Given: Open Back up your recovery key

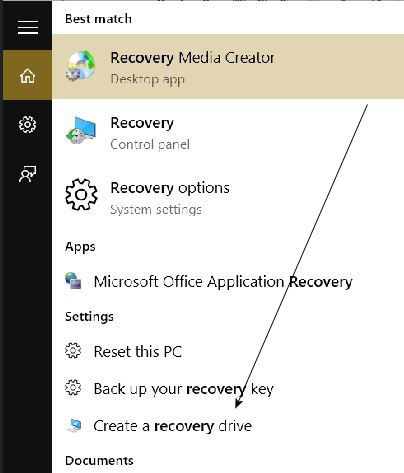Looking at the screenshot, I should coord(228,389).
